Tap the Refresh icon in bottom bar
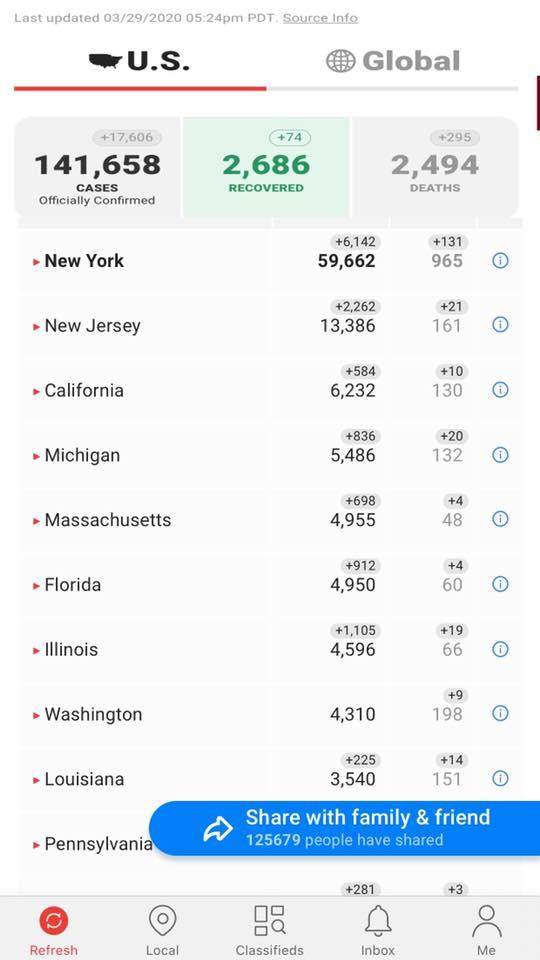The width and height of the screenshot is (540, 960). (54, 921)
